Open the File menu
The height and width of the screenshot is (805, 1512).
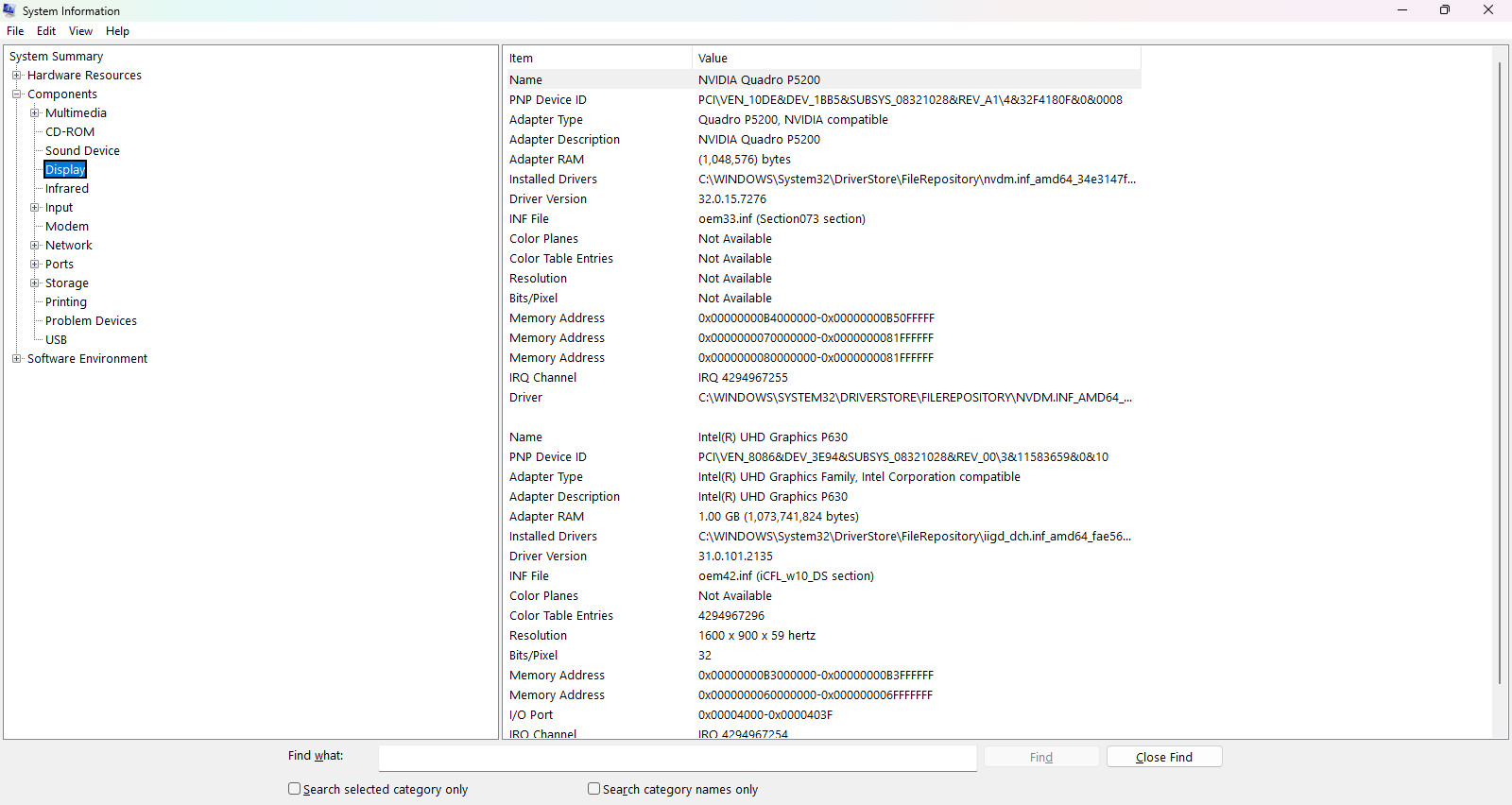click(x=15, y=31)
